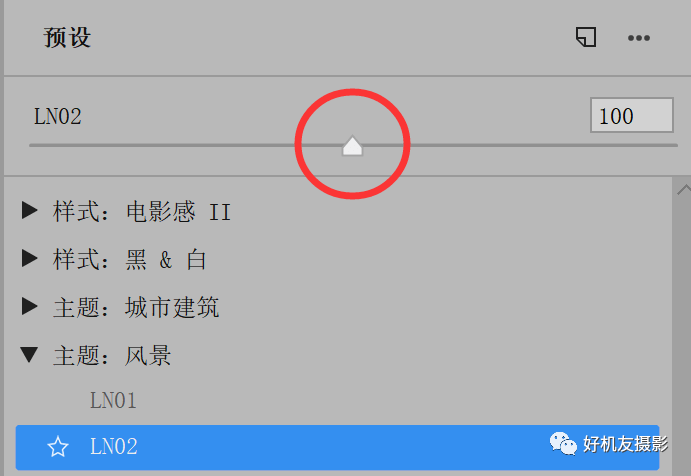This screenshot has height=476, width=691.
Task: Click the slider track left of the handle
Action: point(185,145)
